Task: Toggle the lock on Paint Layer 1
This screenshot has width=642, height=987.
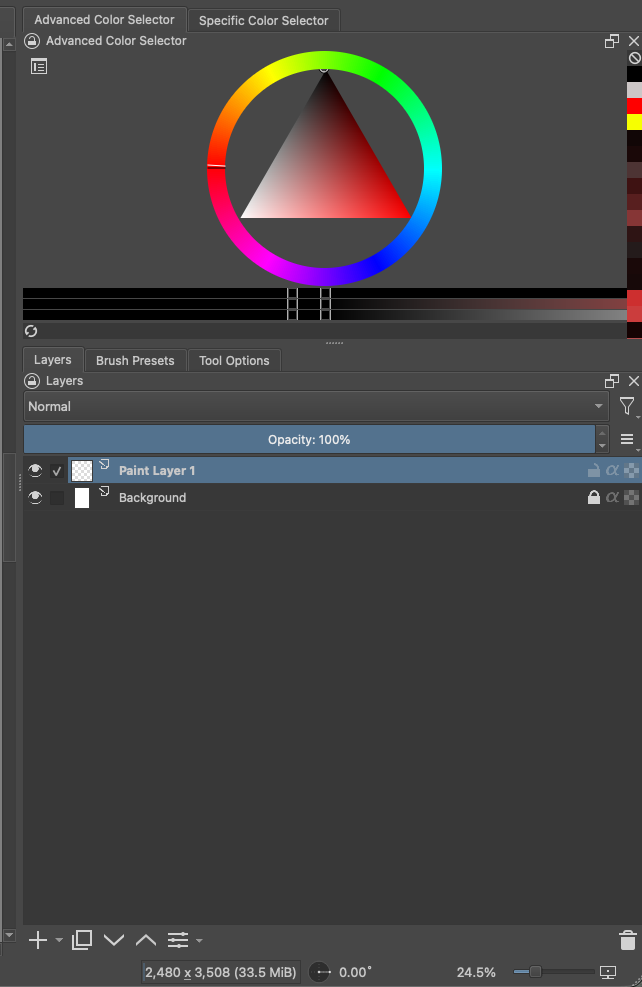Action: coord(594,470)
